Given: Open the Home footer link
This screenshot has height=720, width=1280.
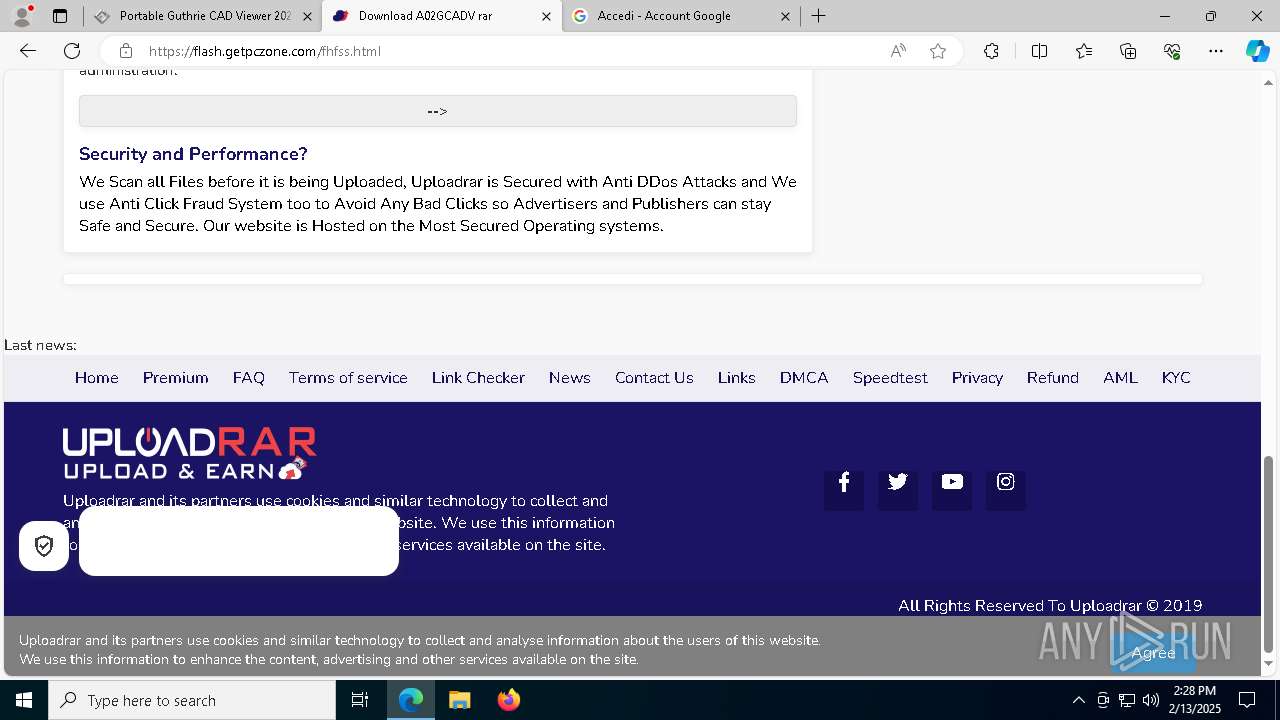Looking at the screenshot, I should tap(97, 378).
